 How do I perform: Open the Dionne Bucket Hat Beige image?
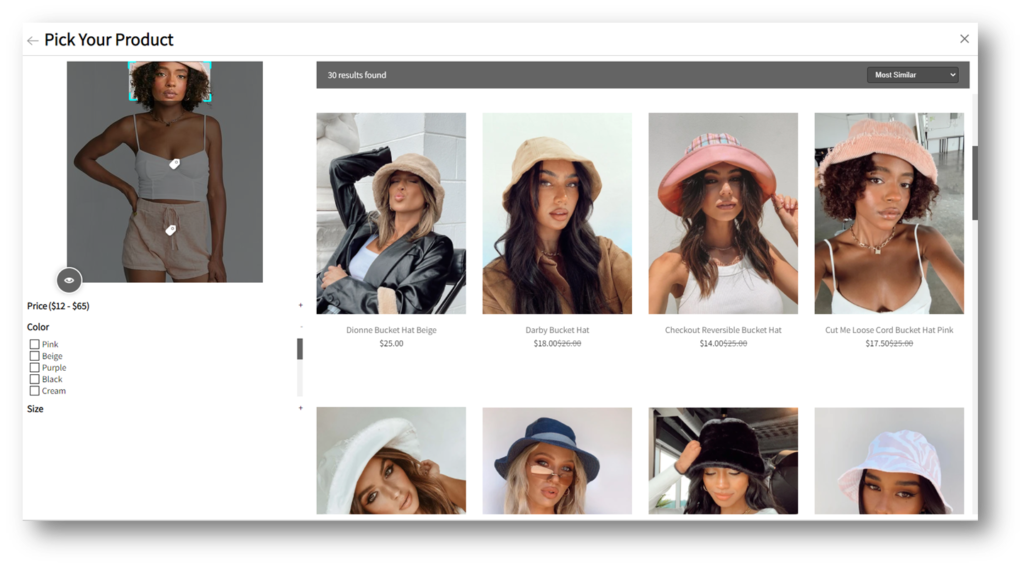click(x=391, y=214)
